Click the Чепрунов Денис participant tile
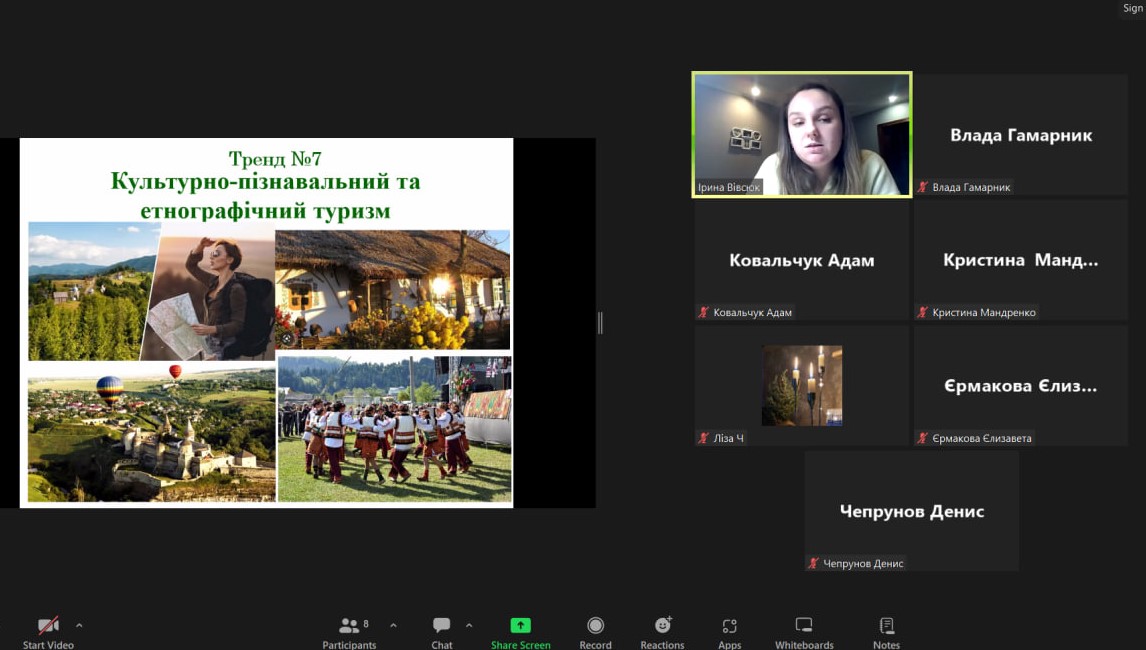The width and height of the screenshot is (1146, 650). (911, 511)
